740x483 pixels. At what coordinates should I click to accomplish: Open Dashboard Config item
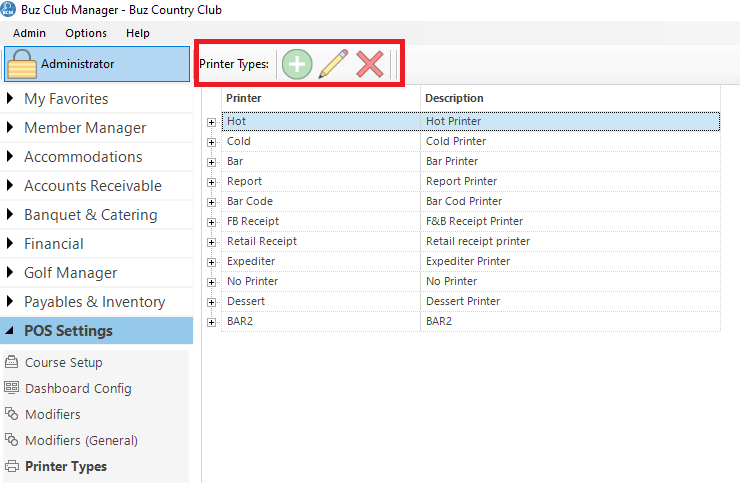coord(77,389)
